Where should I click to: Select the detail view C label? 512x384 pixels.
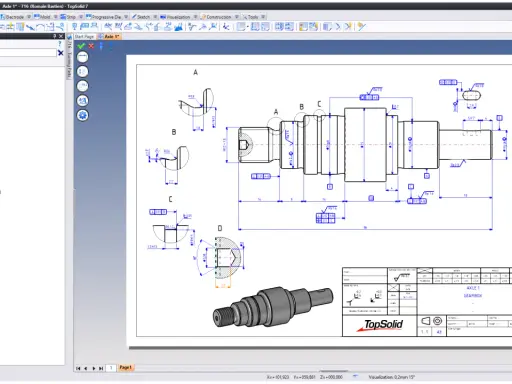(x=170, y=199)
